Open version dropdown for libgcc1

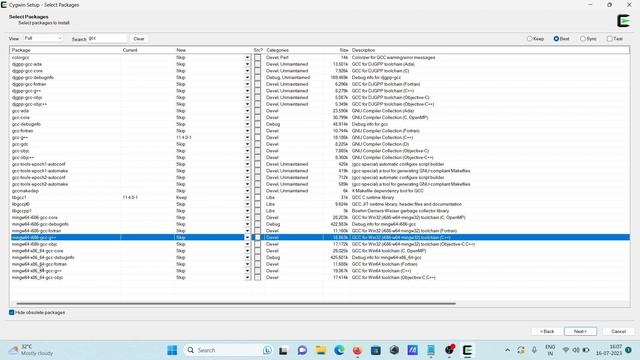coord(247,198)
